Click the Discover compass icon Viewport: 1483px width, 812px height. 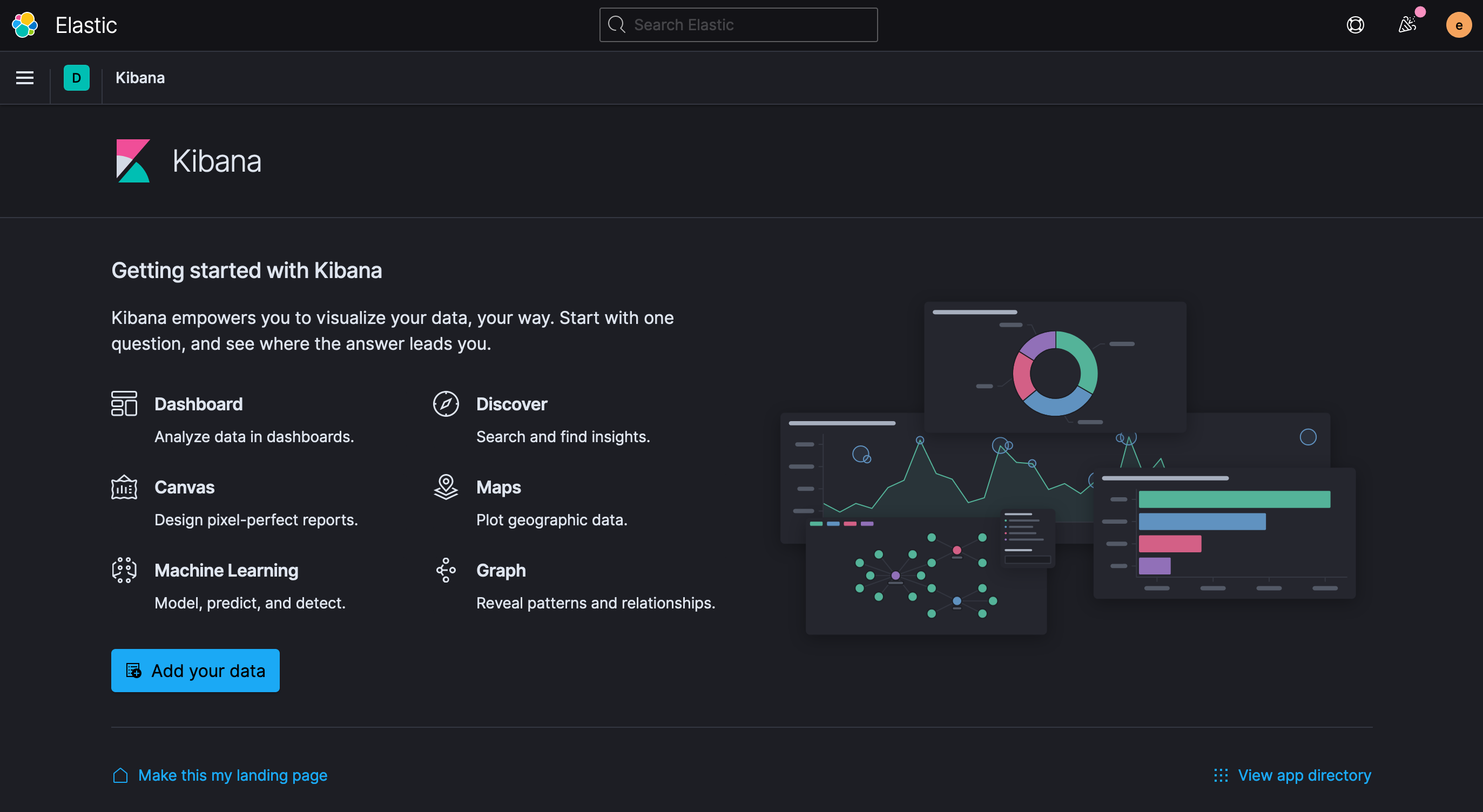[x=446, y=403]
